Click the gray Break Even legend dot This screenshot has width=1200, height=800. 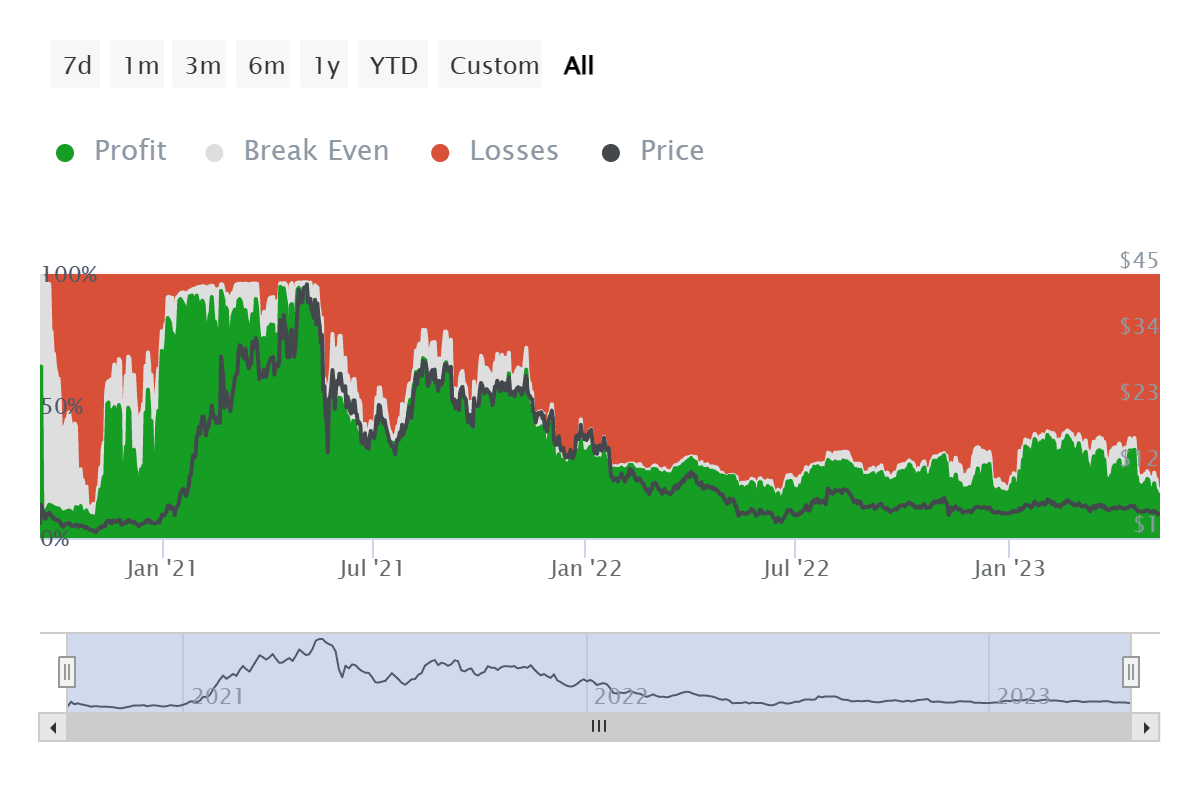point(214,150)
